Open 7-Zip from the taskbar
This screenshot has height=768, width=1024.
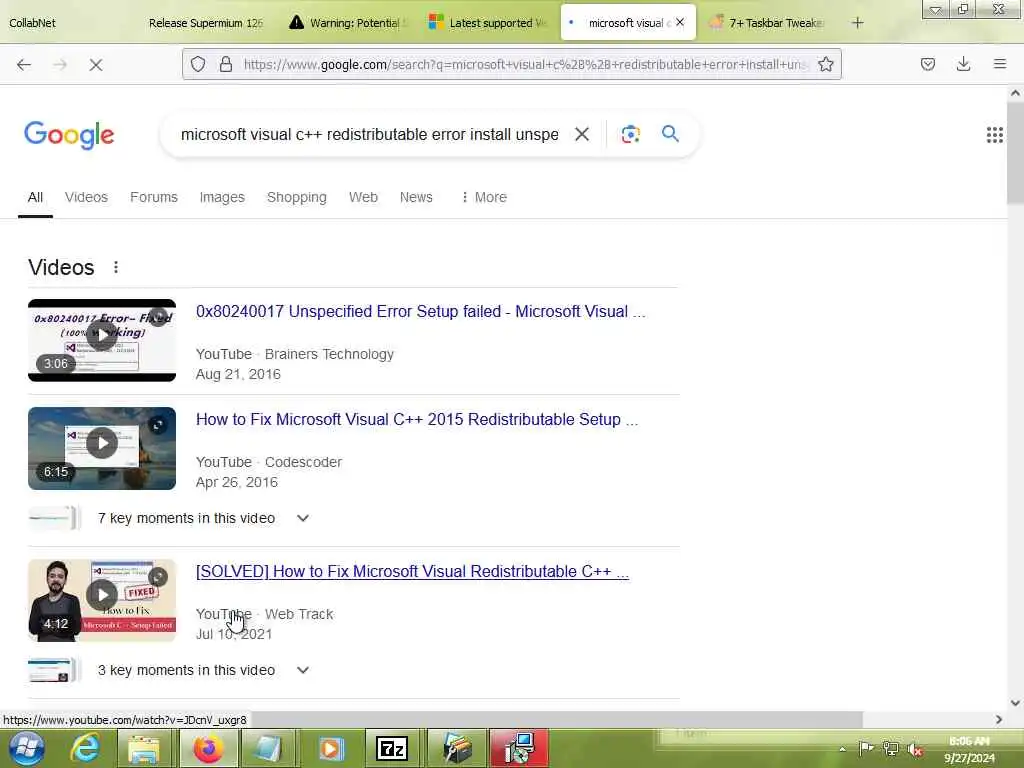click(x=392, y=748)
